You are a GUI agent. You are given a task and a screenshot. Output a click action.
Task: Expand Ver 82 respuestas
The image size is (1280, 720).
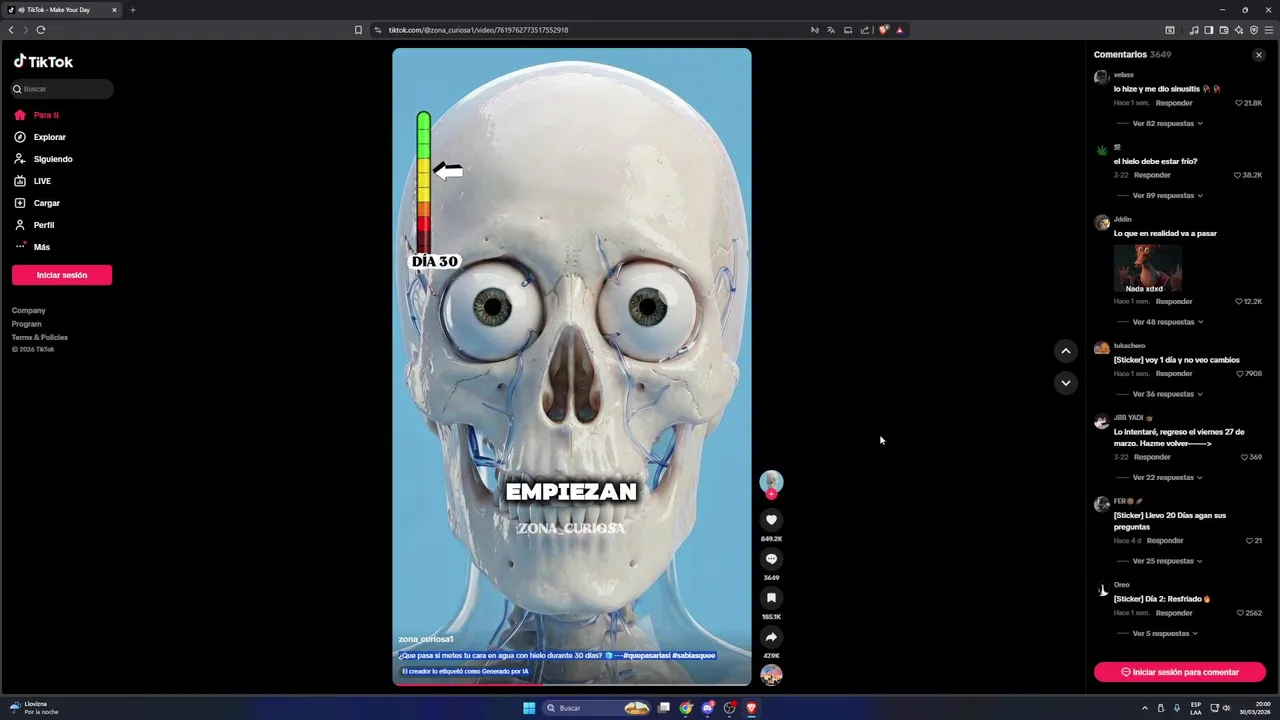[1167, 123]
